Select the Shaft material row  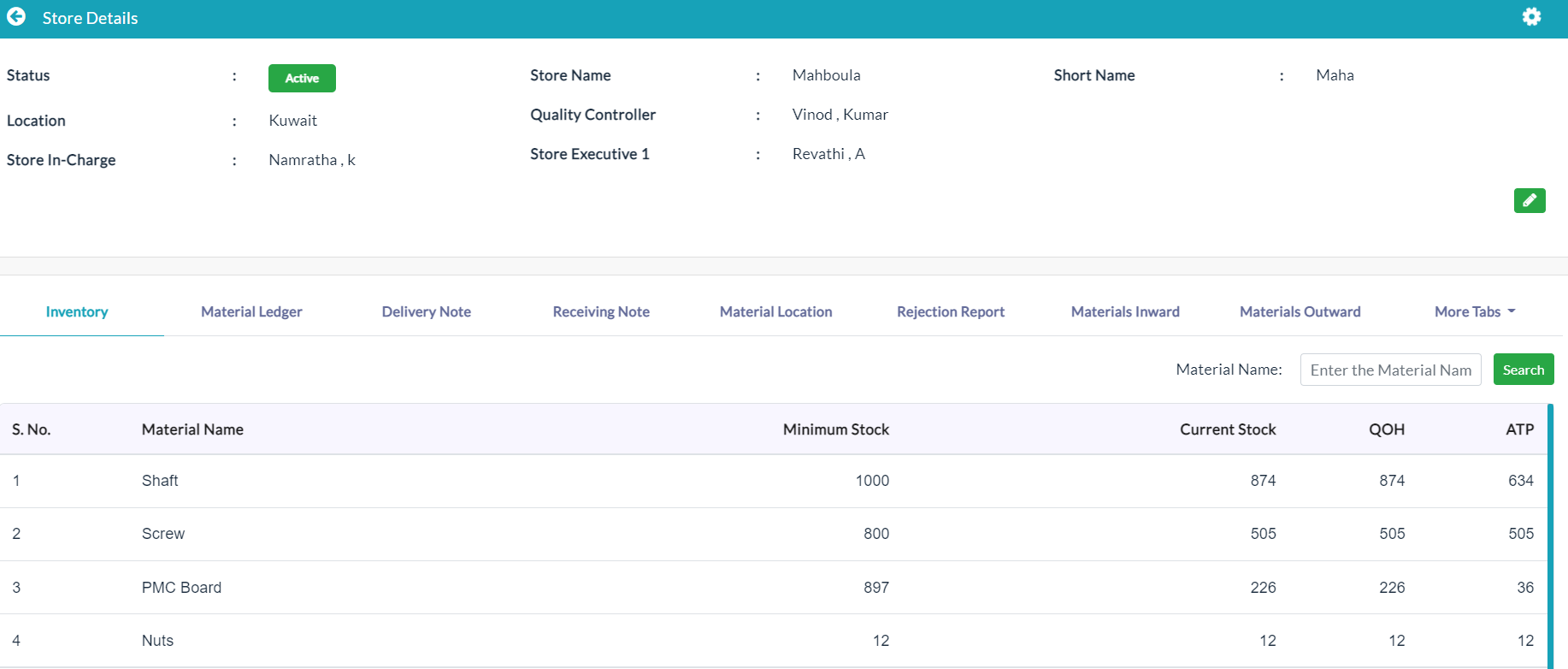[x=773, y=481]
